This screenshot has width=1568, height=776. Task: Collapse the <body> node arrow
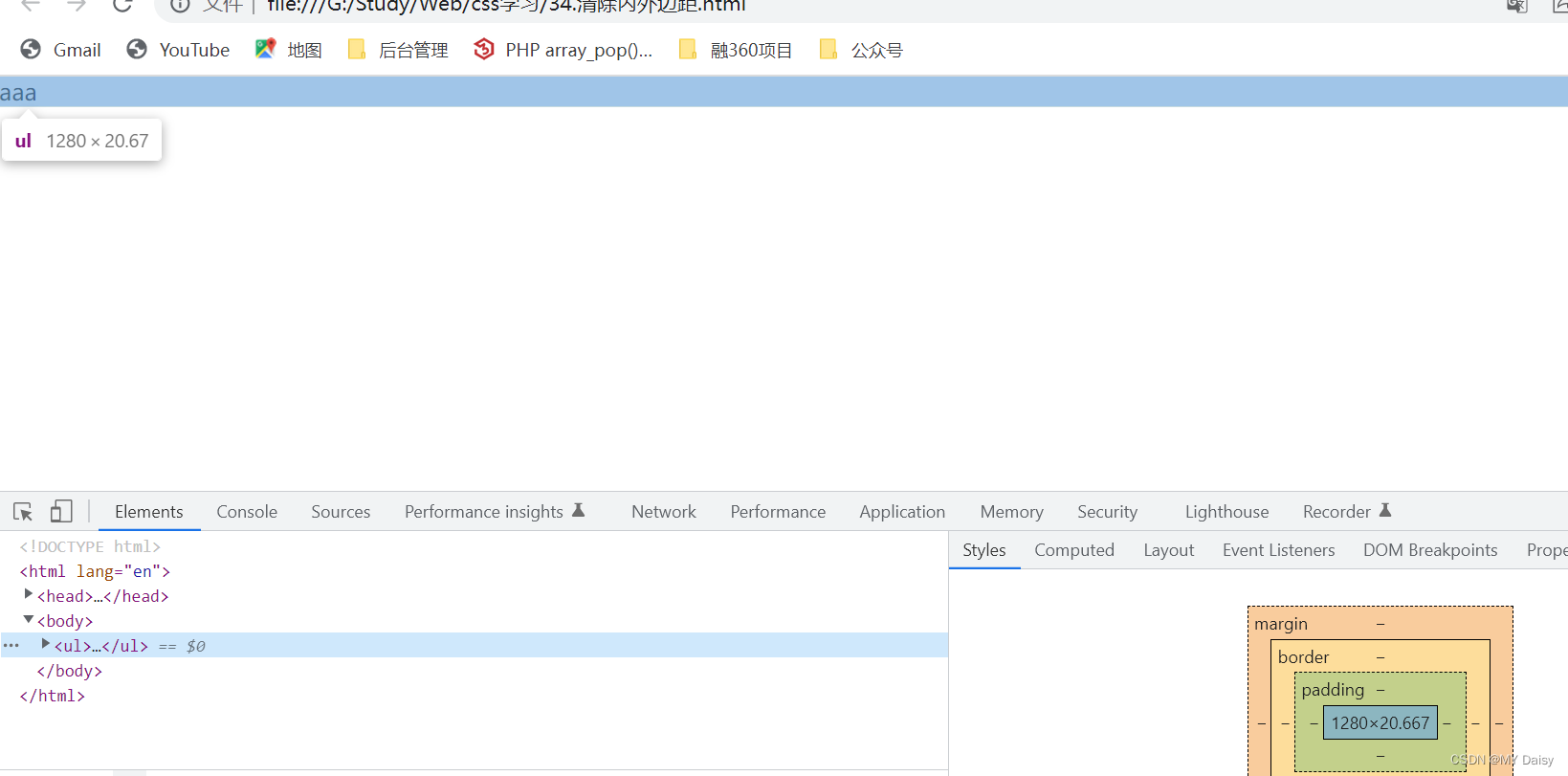point(29,620)
